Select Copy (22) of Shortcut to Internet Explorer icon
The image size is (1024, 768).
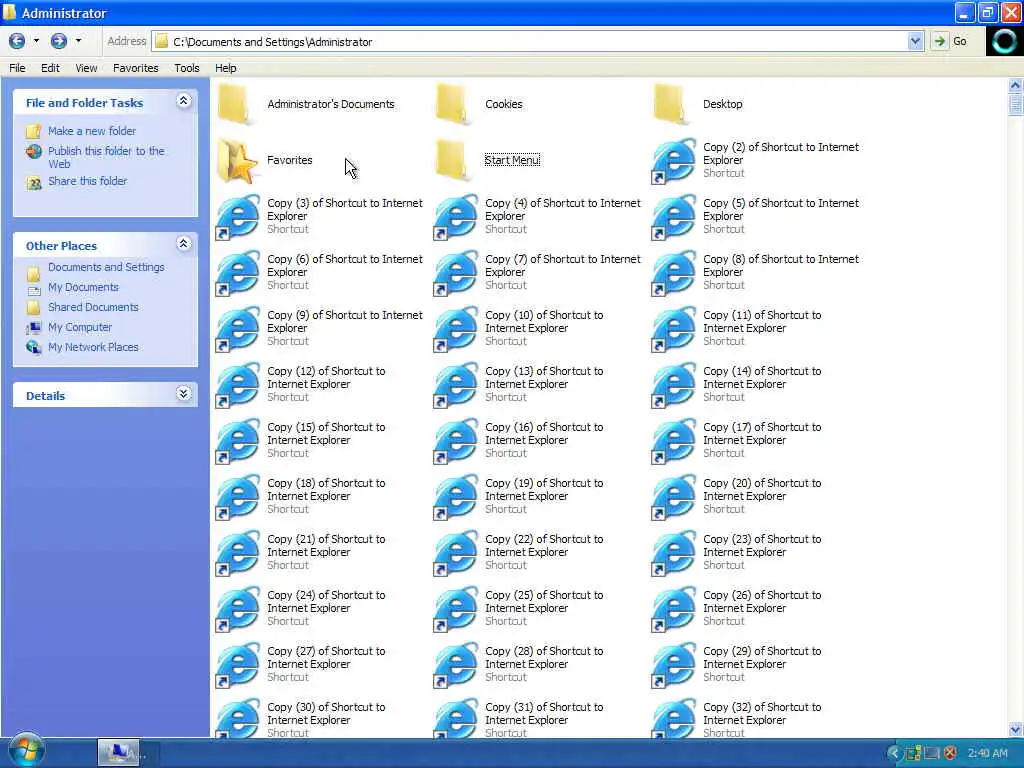[x=456, y=552]
